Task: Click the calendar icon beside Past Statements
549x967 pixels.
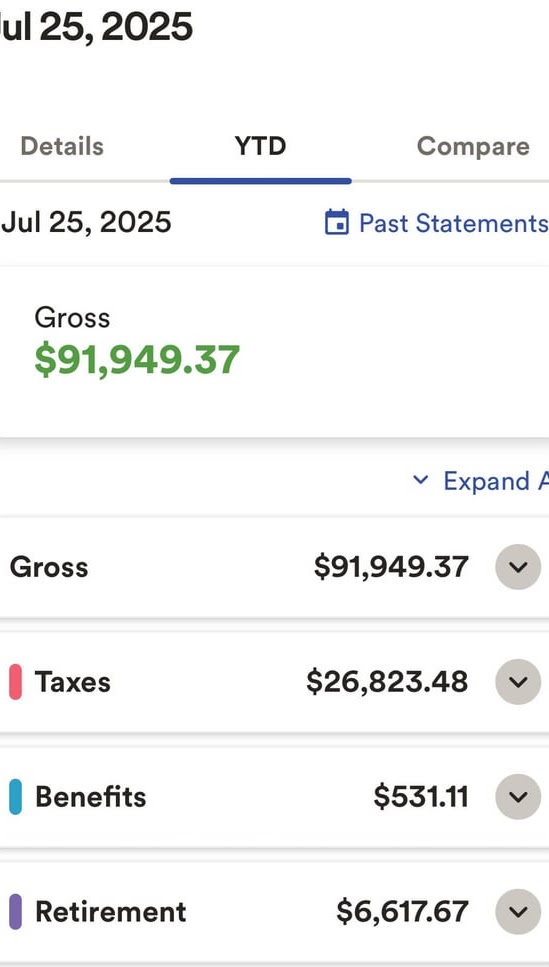Action: pos(337,223)
